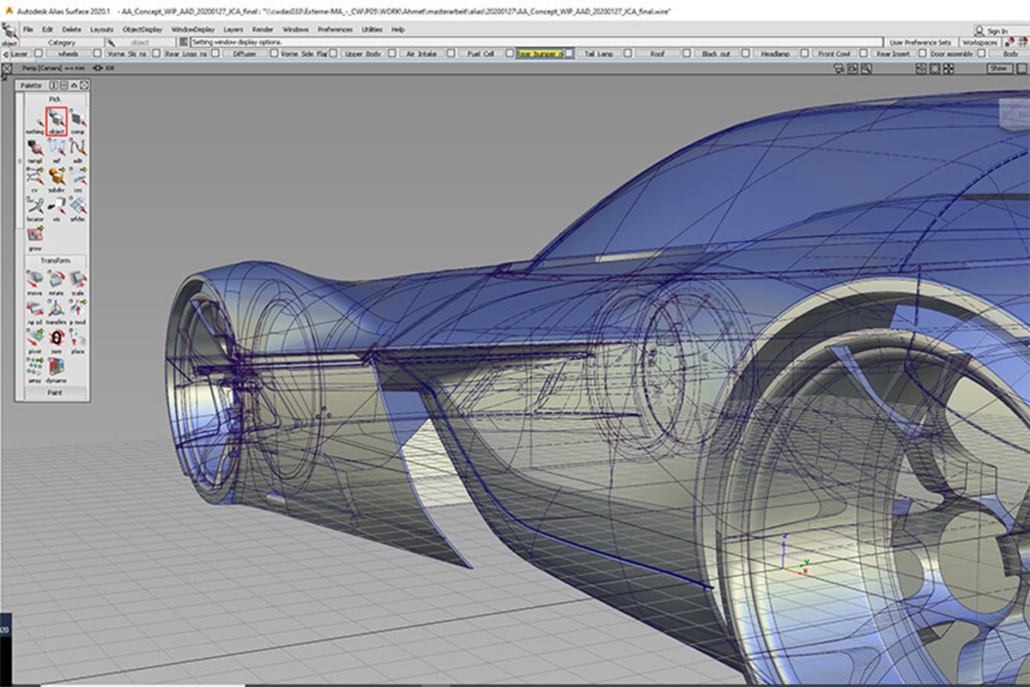Select the Proportional mod tool
Screen dimensions: 1030x687
click(78, 312)
